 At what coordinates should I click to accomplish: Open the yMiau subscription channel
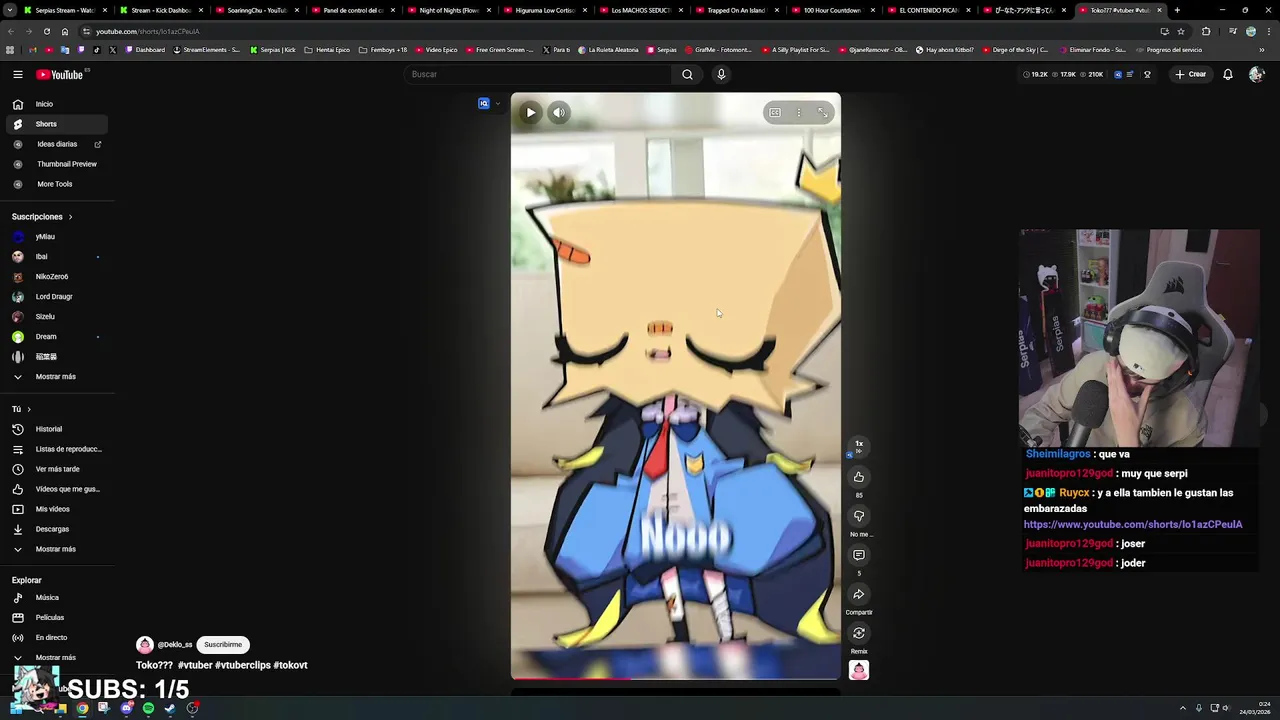coord(55,237)
